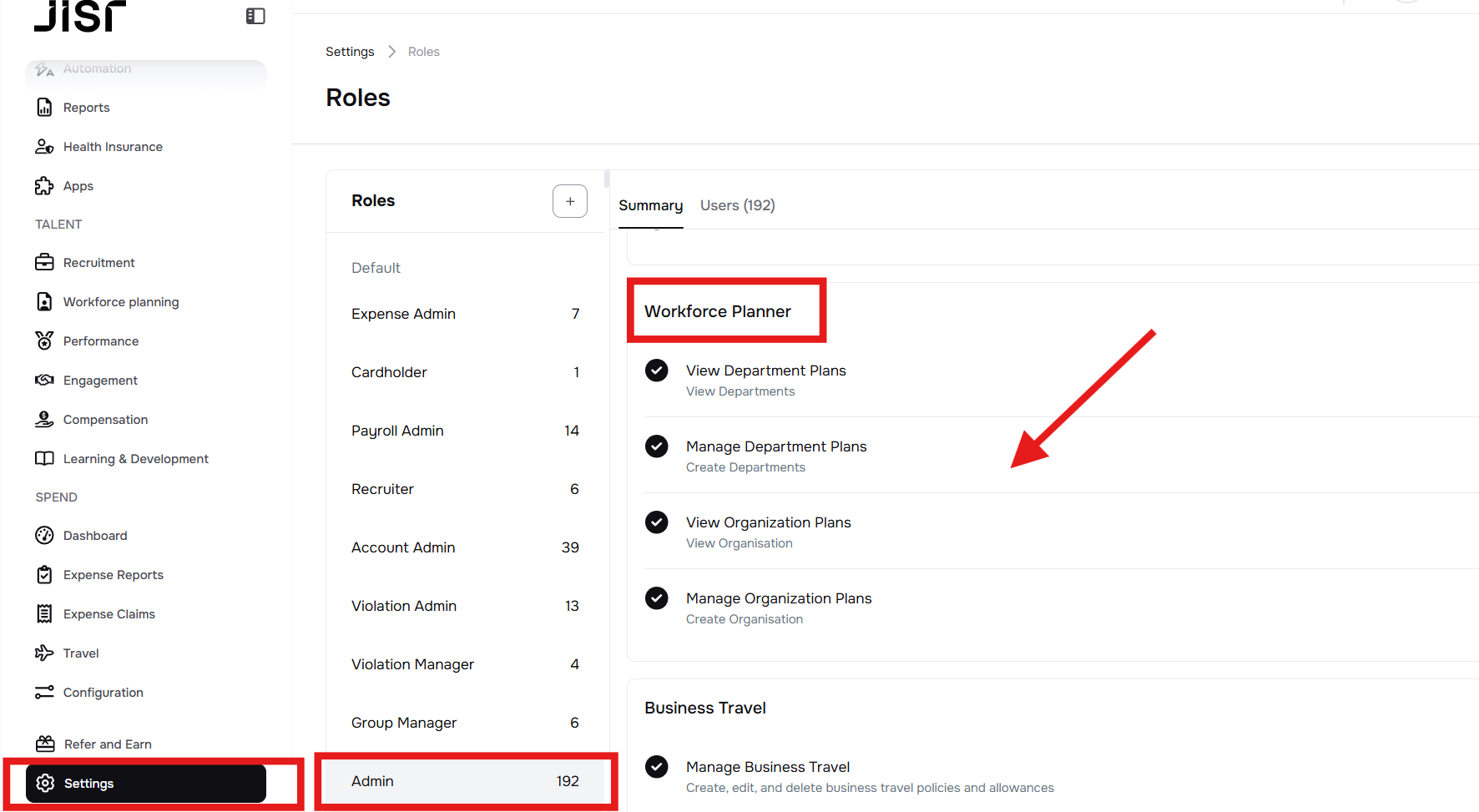This screenshot has width=1479, height=812.
Task: Open Expense Claims in the sidebar
Action: (109, 614)
